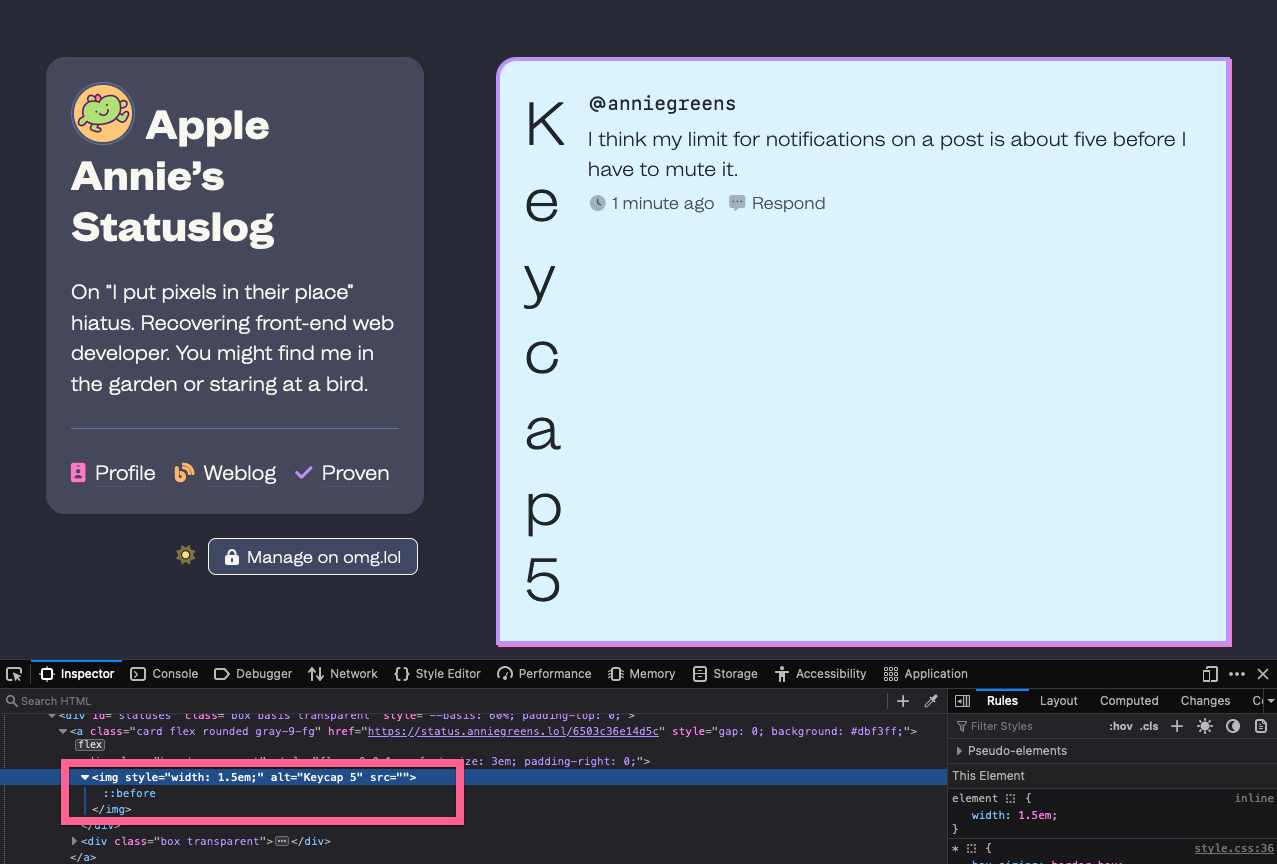
Task: Open the Console panel
Action: pyautogui.click(x=165, y=674)
